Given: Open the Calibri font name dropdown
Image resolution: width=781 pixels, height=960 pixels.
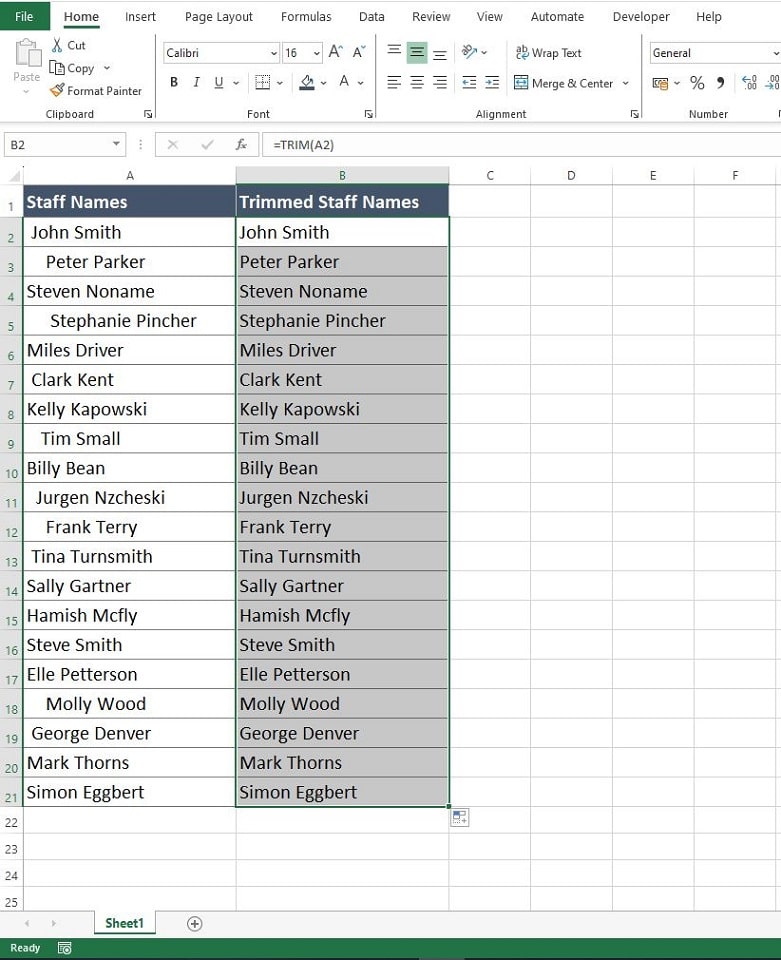Looking at the screenshot, I should click(274, 53).
